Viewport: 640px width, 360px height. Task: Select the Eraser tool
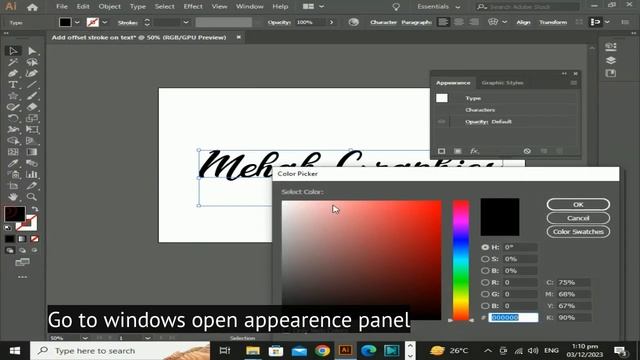(x=32, y=107)
